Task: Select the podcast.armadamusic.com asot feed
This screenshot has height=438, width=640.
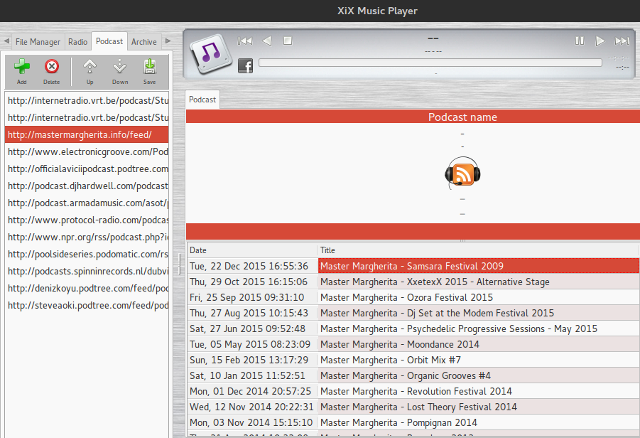Action: coord(87,203)
